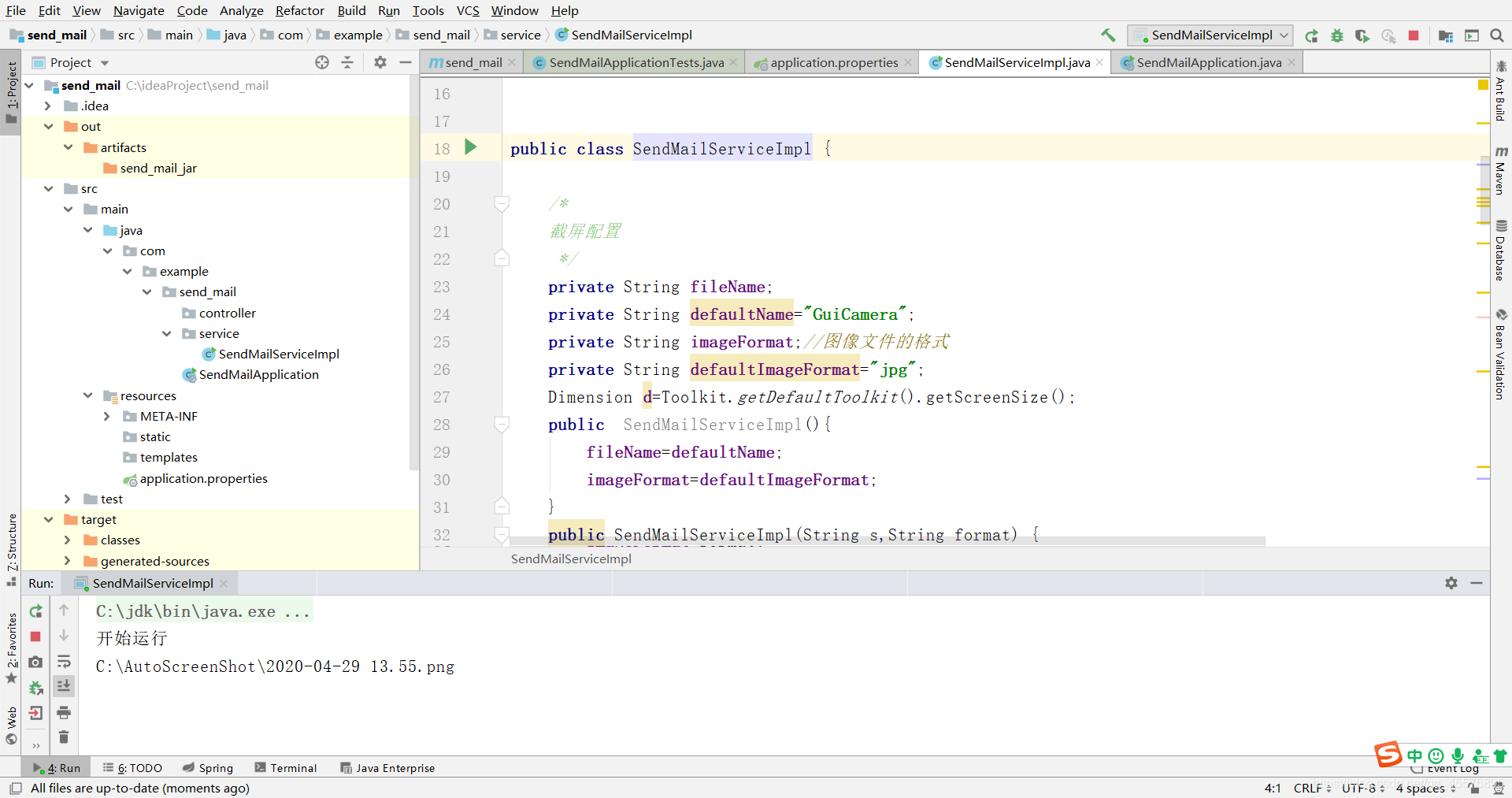1512x798 pixels.
Task: Click the editor horizontal scrollbar
Action: point(887,541)
